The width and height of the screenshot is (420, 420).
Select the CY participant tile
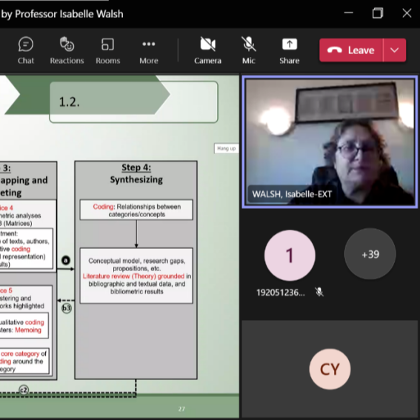[x=330, y=369]
